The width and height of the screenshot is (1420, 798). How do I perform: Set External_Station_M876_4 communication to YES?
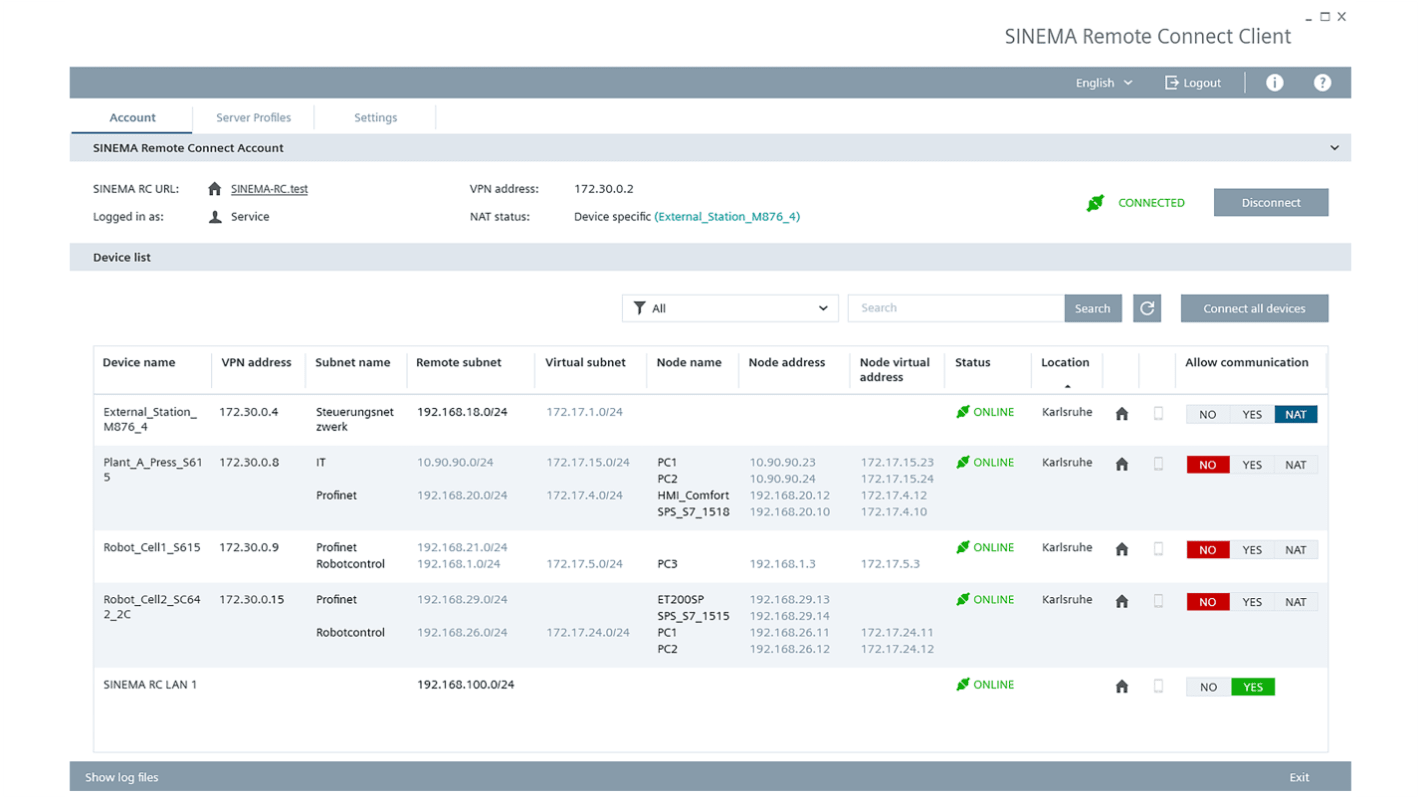pyautogui.click(x=1252, y=414)
